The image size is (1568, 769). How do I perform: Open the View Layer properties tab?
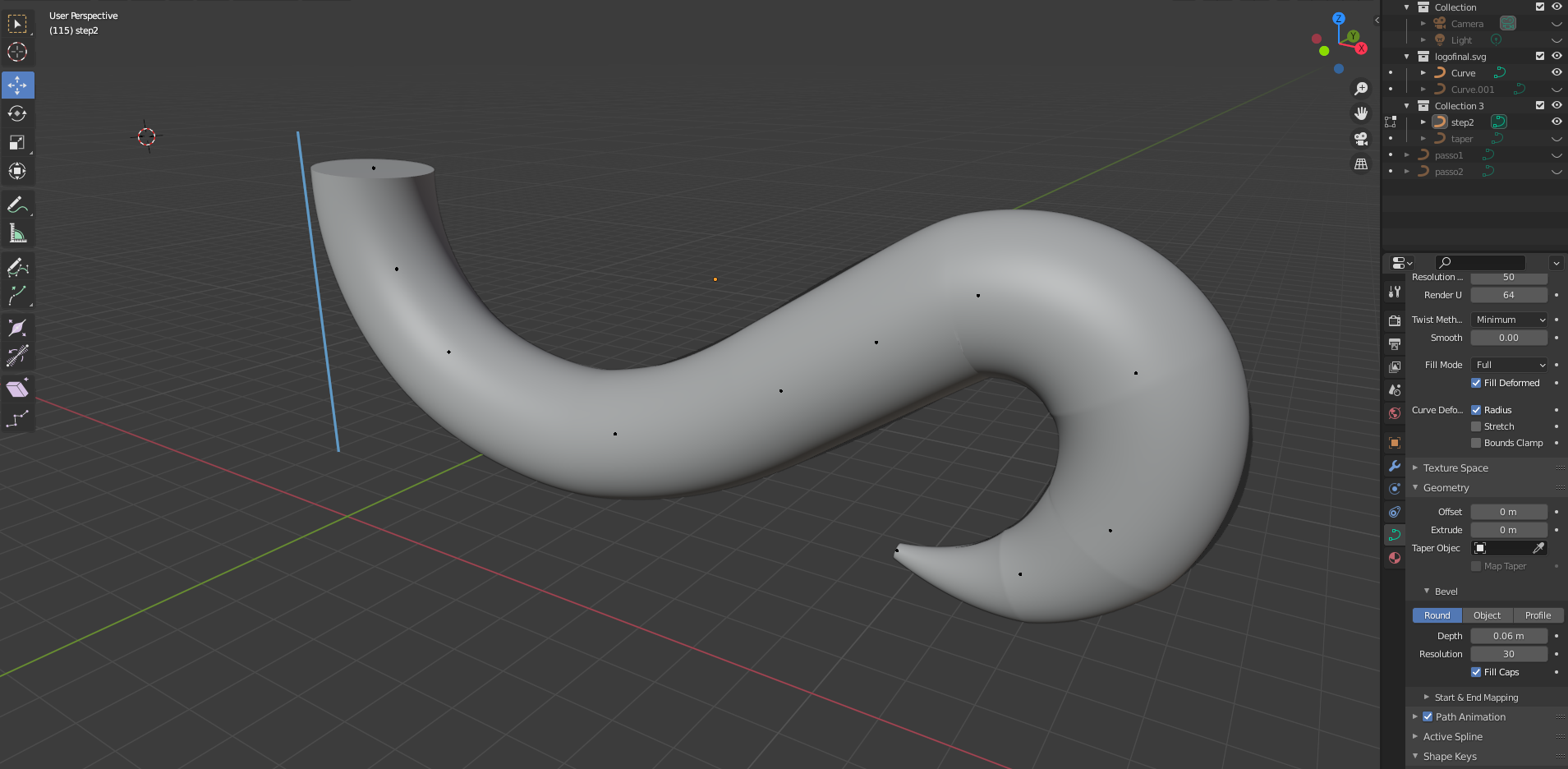[1395, 366]
